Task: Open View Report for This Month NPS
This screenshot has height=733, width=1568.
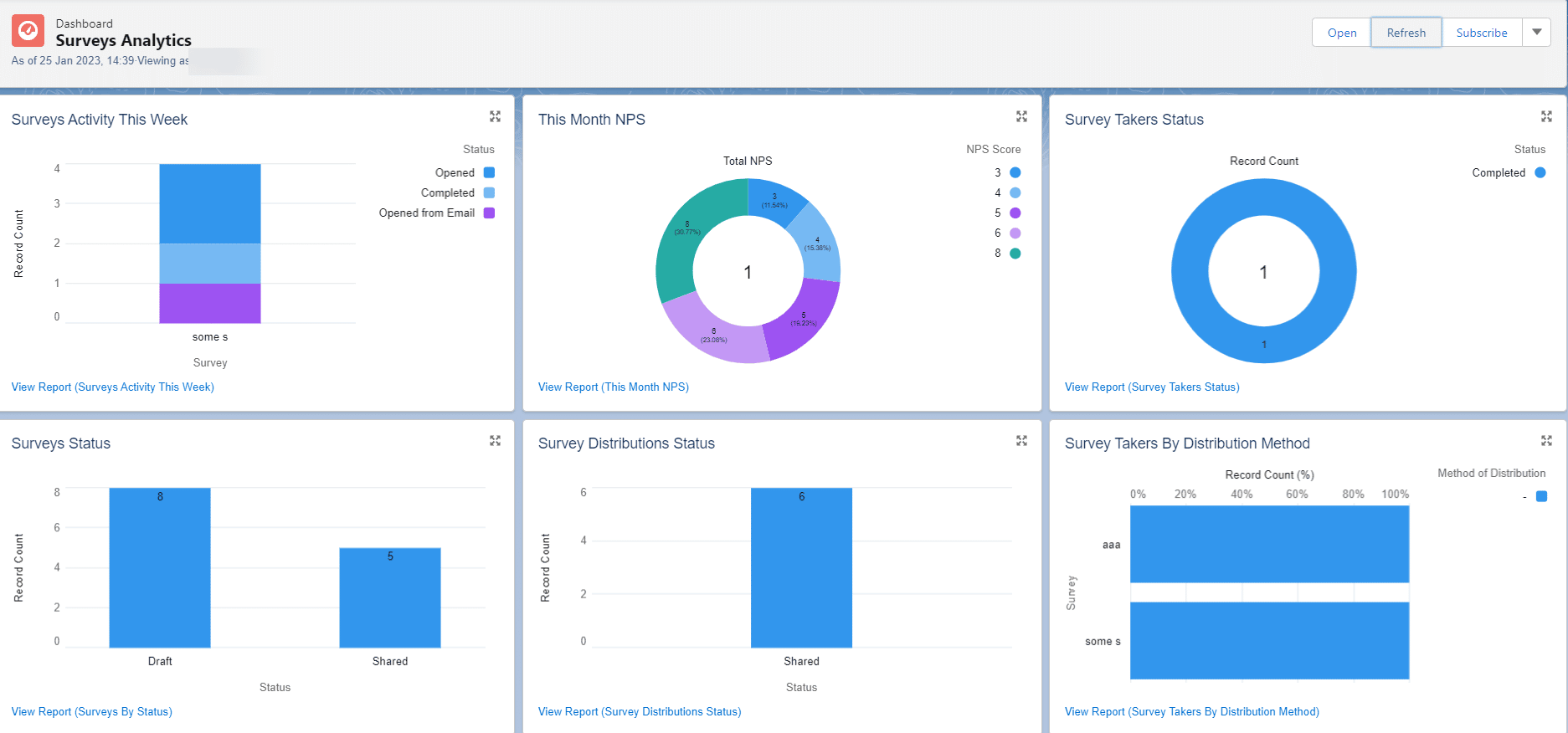Action: coord(613,387)
